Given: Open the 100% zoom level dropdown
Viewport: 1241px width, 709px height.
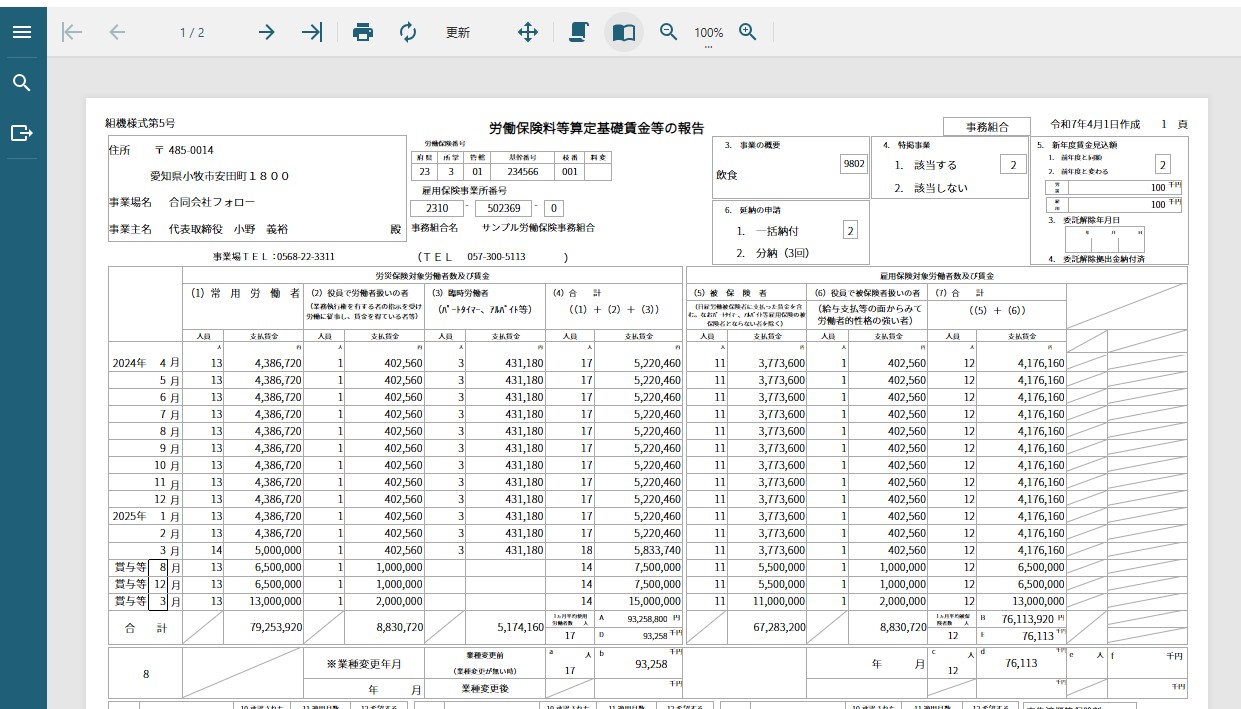Looking at the screenshot, I should [709, 34].
